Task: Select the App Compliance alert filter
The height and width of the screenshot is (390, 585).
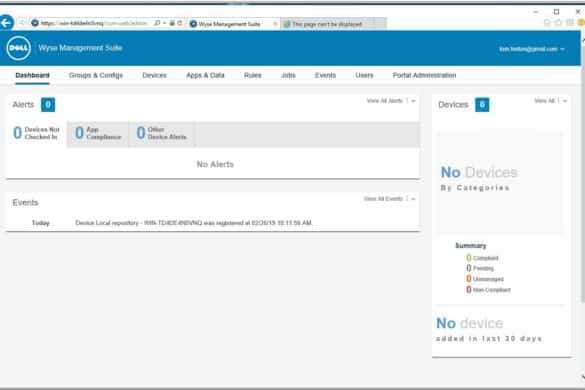Action: (x=98, y=133)
